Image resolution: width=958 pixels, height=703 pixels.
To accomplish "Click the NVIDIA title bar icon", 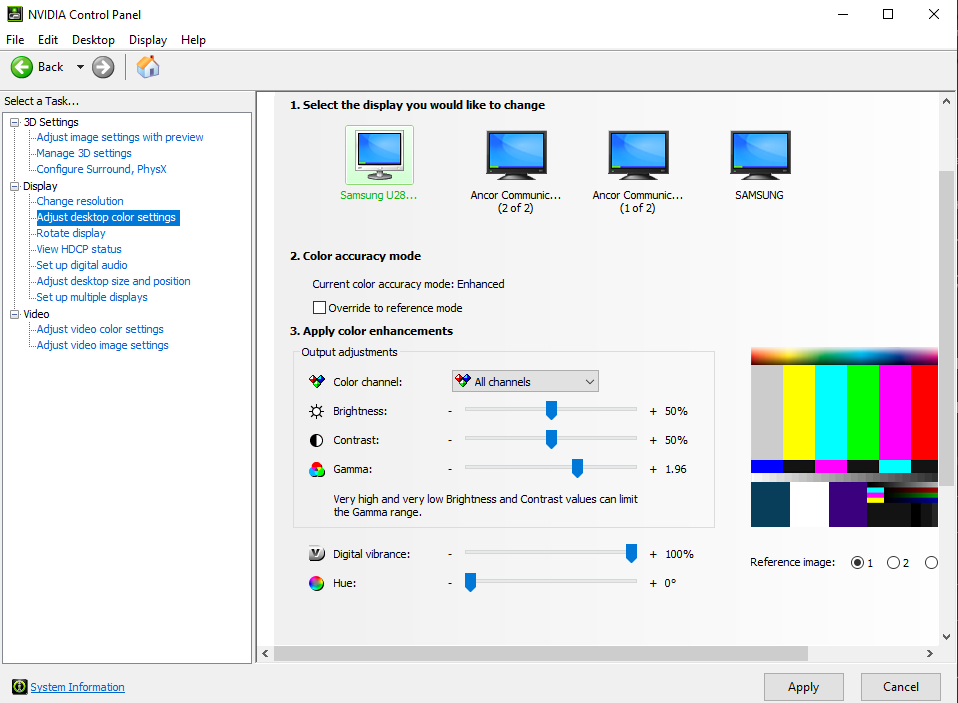I will [15, 14].
